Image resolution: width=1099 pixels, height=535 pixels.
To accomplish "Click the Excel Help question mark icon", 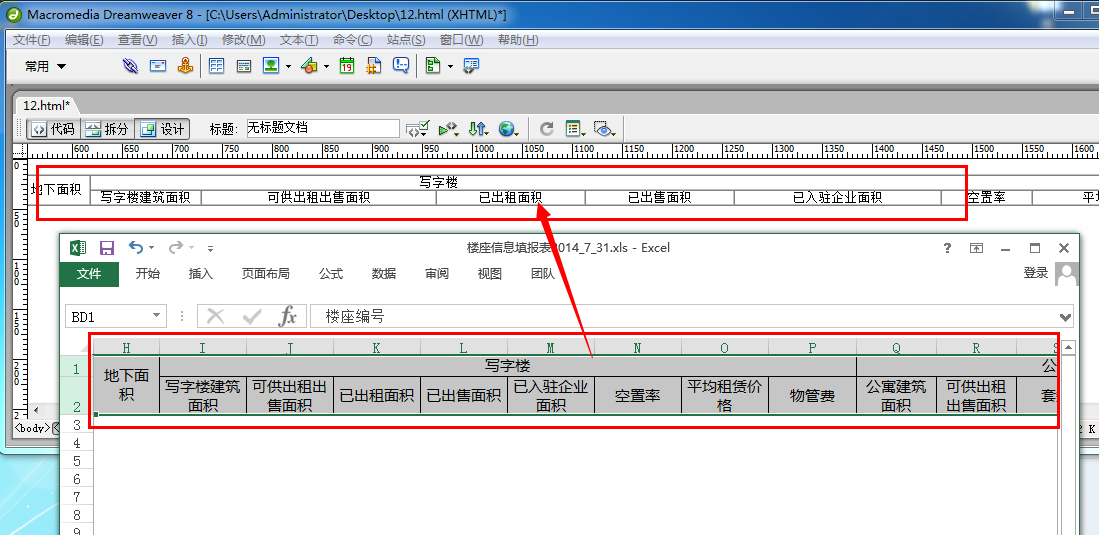I will coord(947,248).
